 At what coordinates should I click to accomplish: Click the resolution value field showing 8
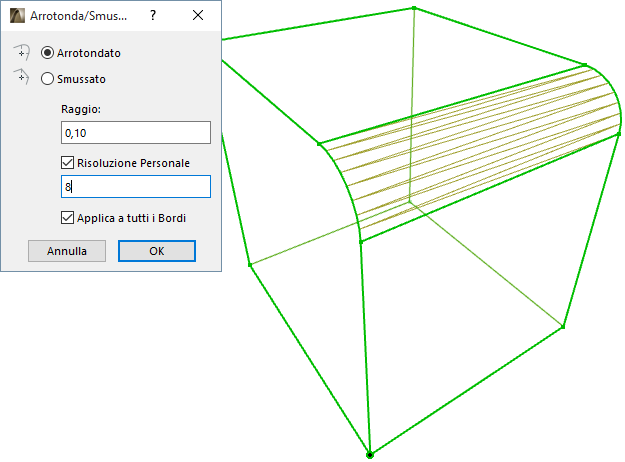136,187
